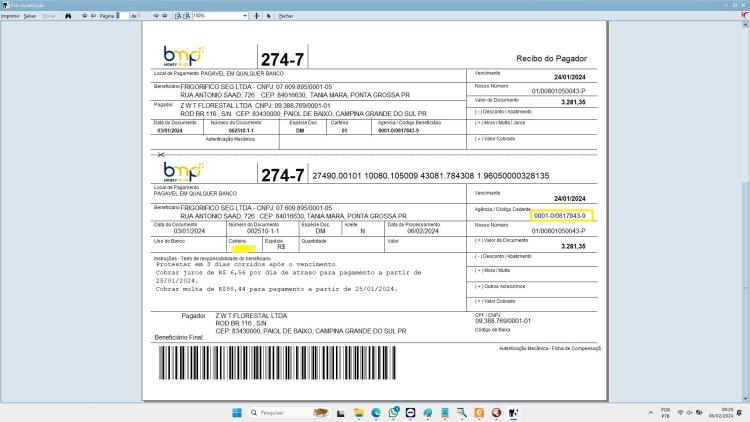Image resolution: width=750 pixels, height=422 pixels.
Task: Open the volume tray icon
Action: (x=689, y=412)
